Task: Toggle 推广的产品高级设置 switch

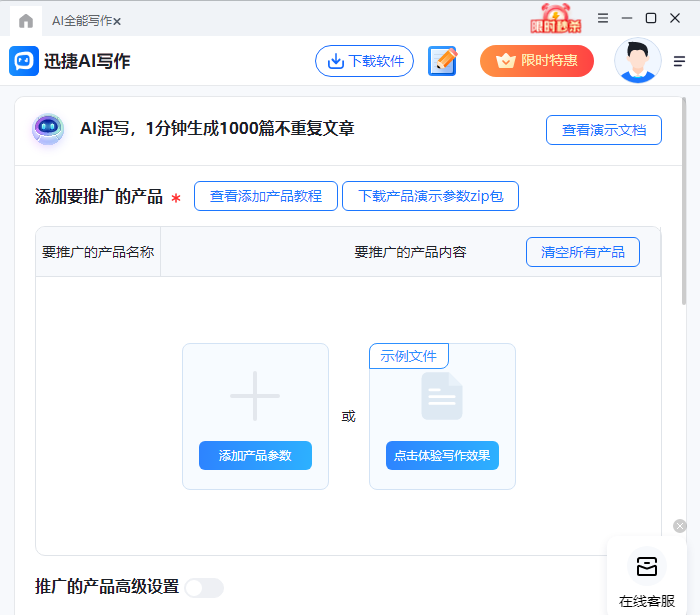Action: 204,588
